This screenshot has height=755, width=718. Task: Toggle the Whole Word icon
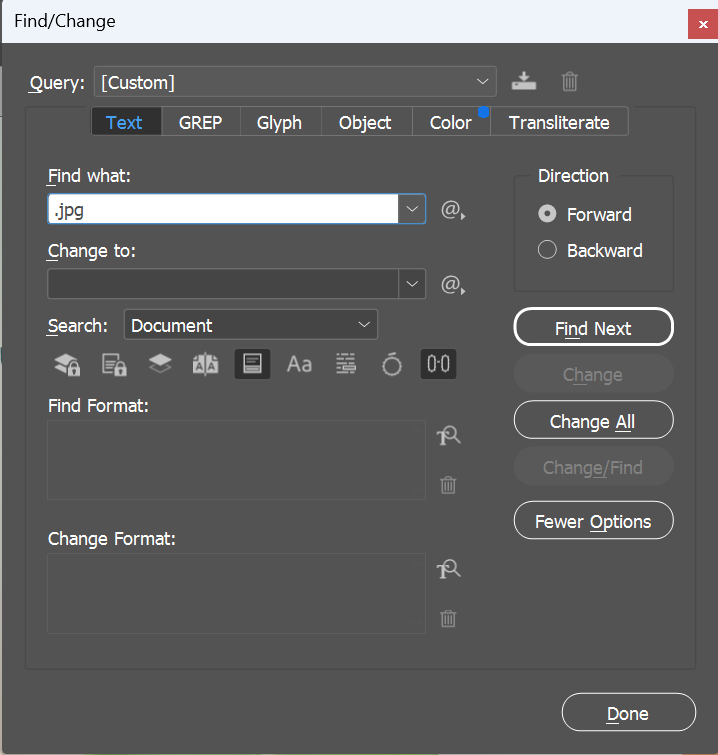(x=346, y=365)
